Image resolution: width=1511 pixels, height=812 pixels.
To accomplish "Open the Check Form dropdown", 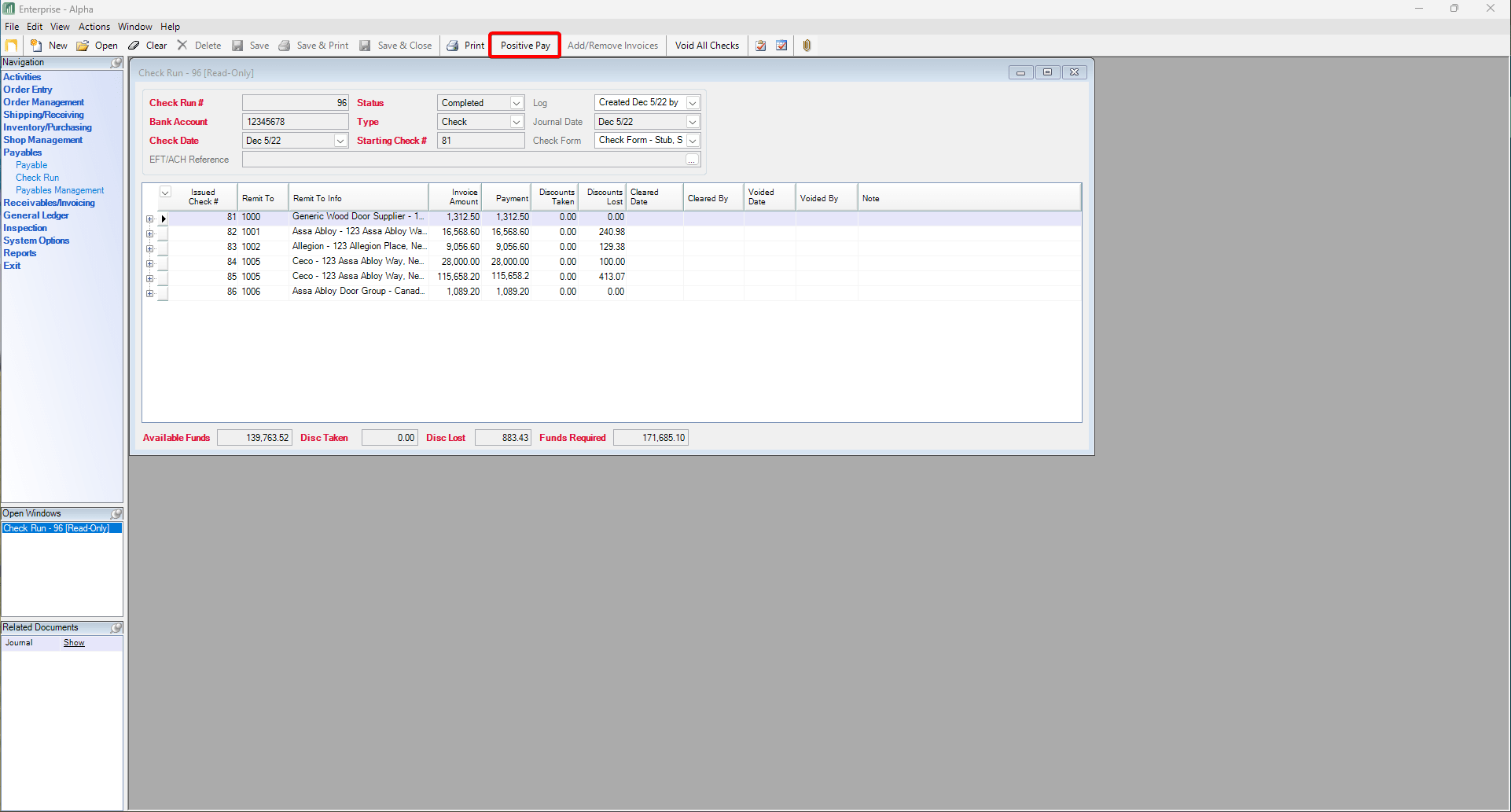I will [692, 140].
